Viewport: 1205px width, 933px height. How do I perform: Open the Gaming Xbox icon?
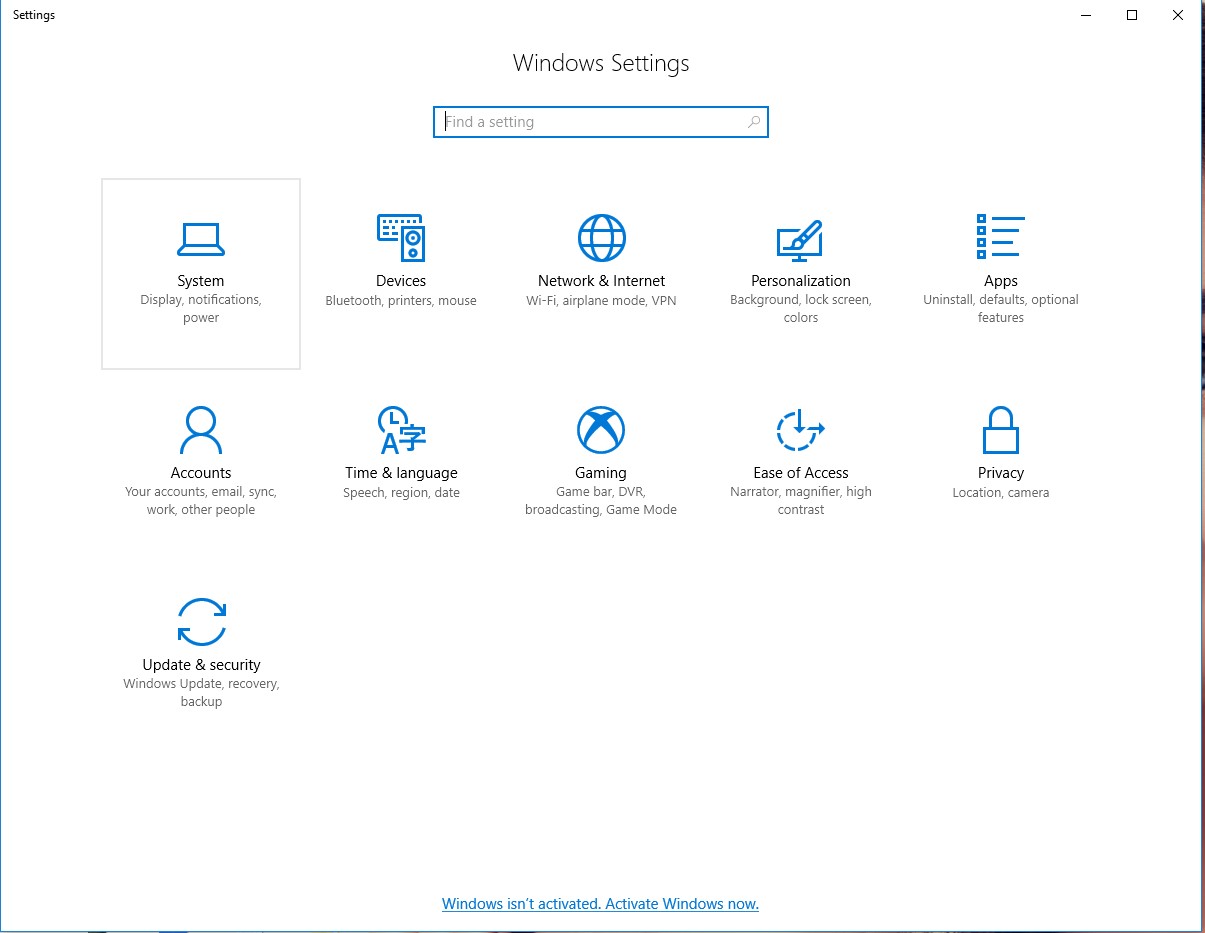[x=601, y=430]
